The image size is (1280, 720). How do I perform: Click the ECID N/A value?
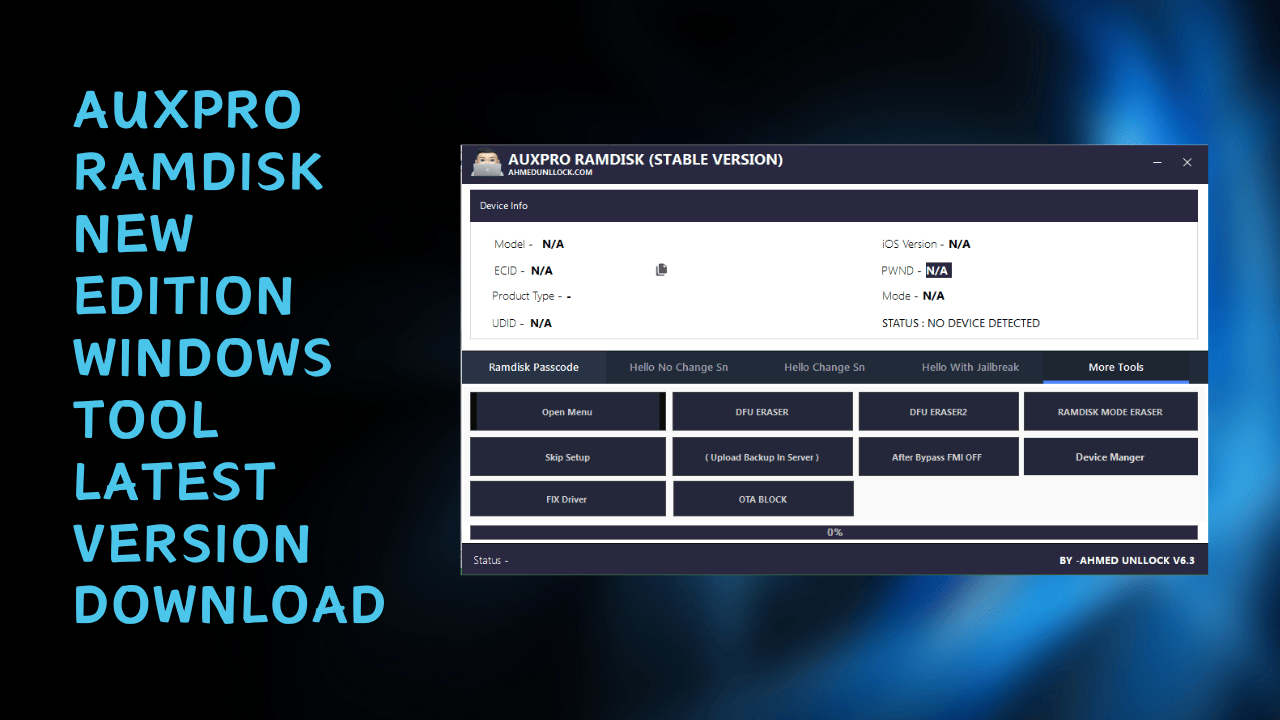pyautogui.click(x=541, y=270)
